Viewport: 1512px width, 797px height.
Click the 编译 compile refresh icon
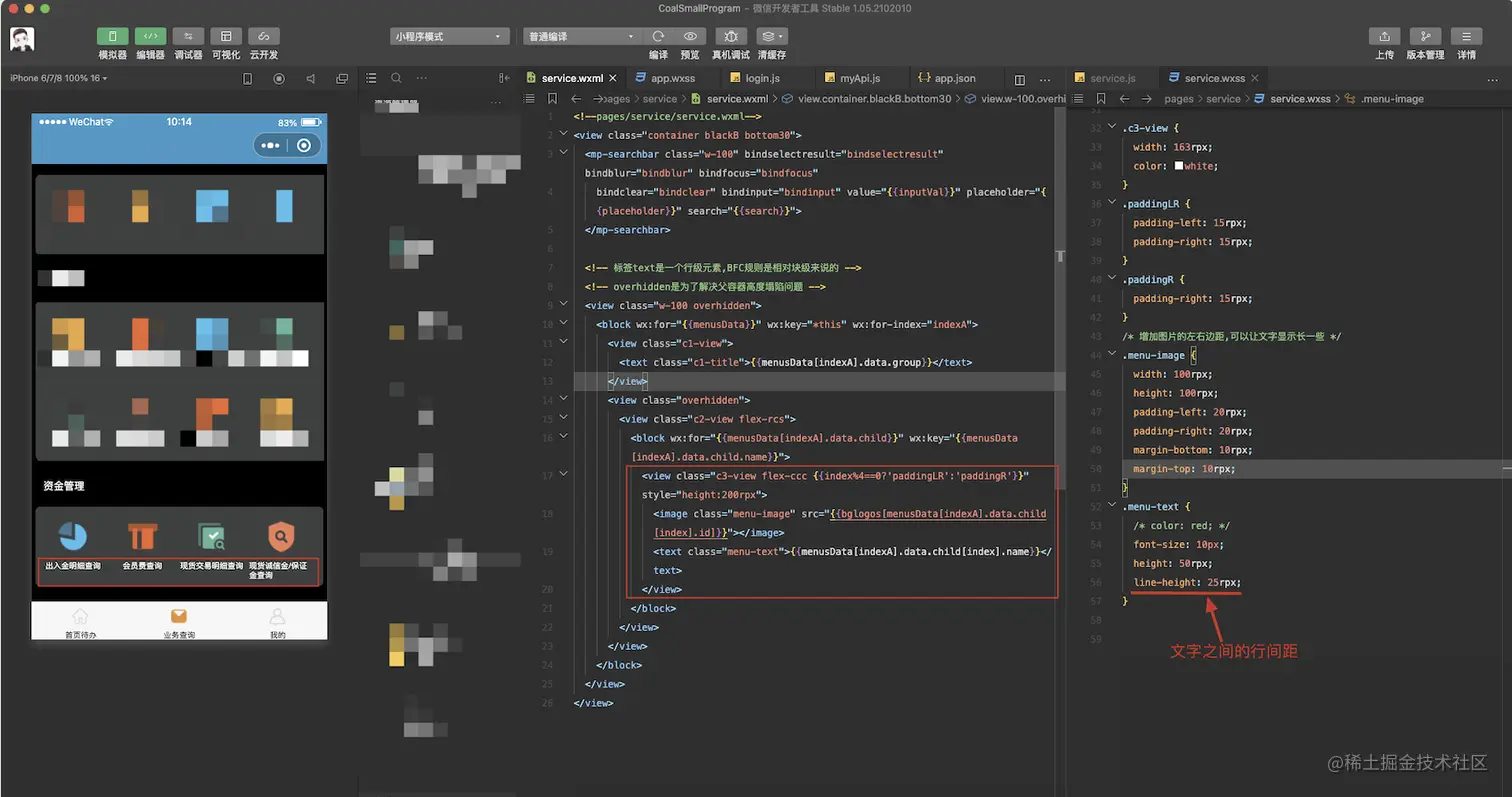658,36
